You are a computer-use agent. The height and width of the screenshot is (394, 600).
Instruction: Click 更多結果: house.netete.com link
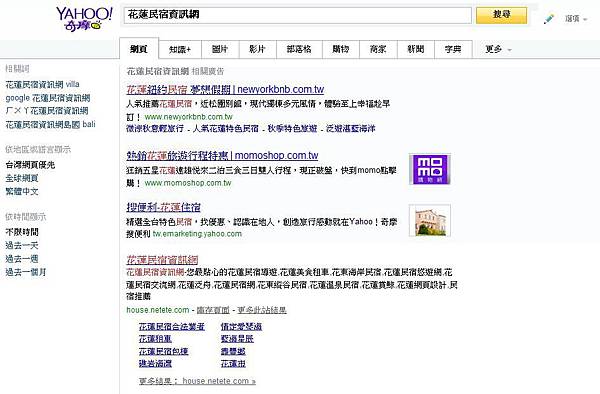click(197, 381)
